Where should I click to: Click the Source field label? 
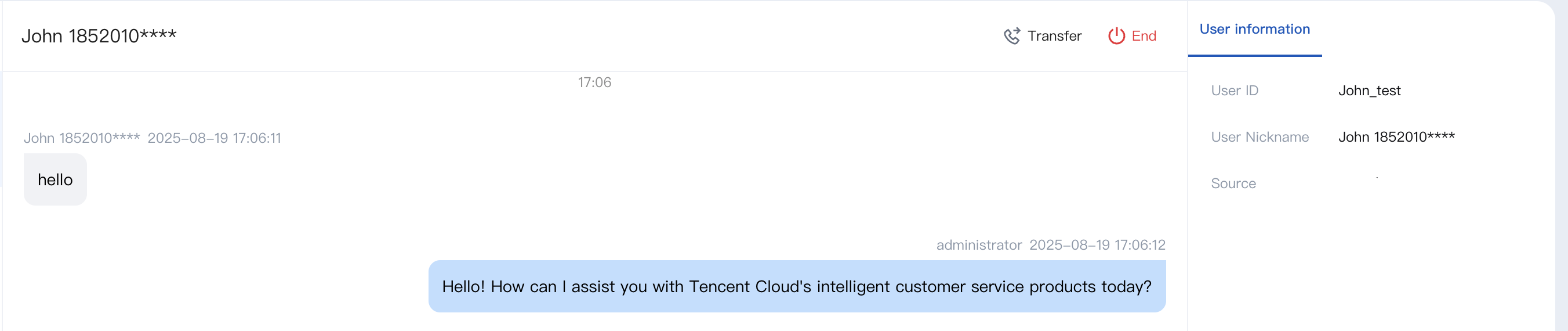point(1233,184)
